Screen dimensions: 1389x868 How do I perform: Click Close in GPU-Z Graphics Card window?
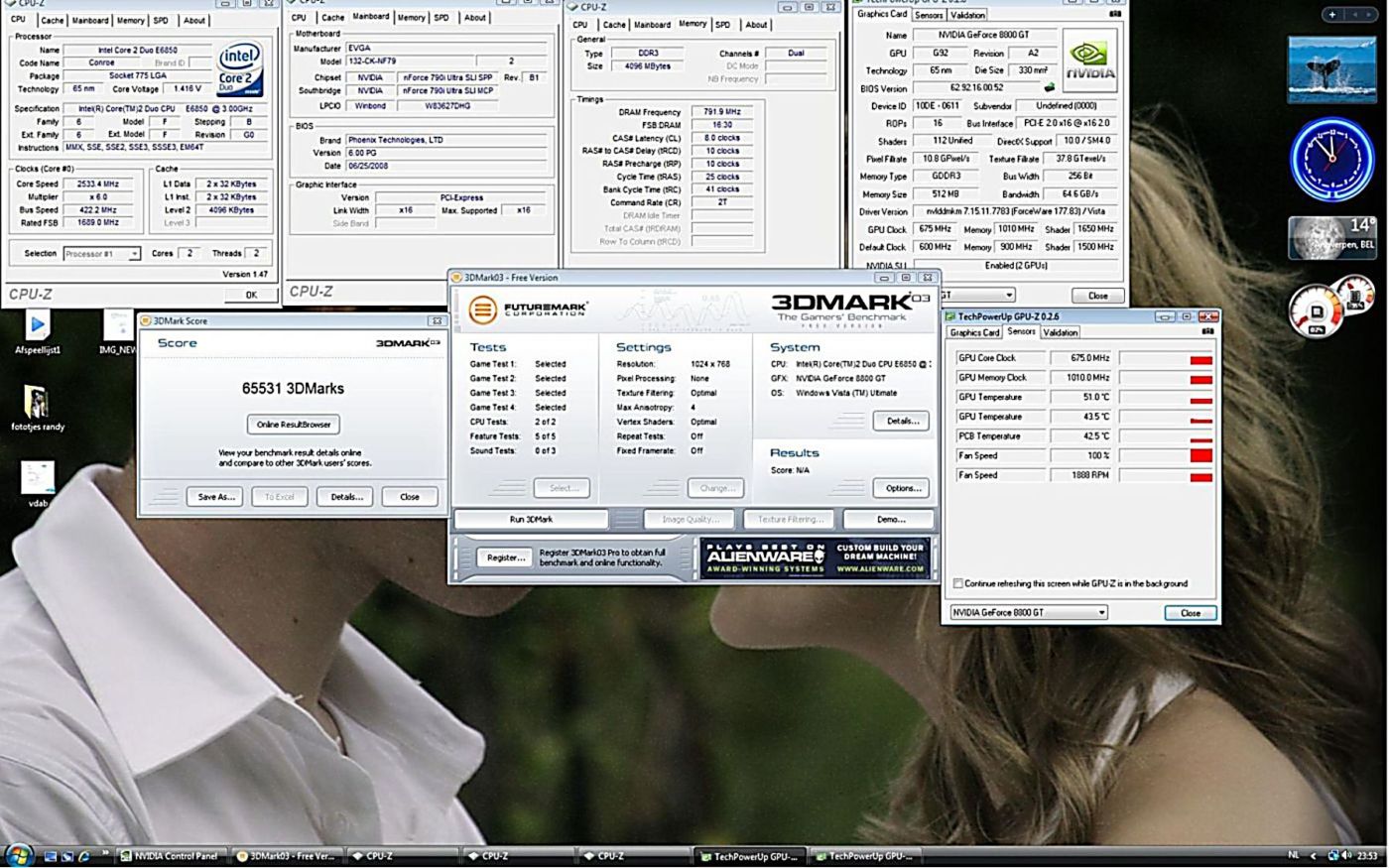tap(1097, 295)
